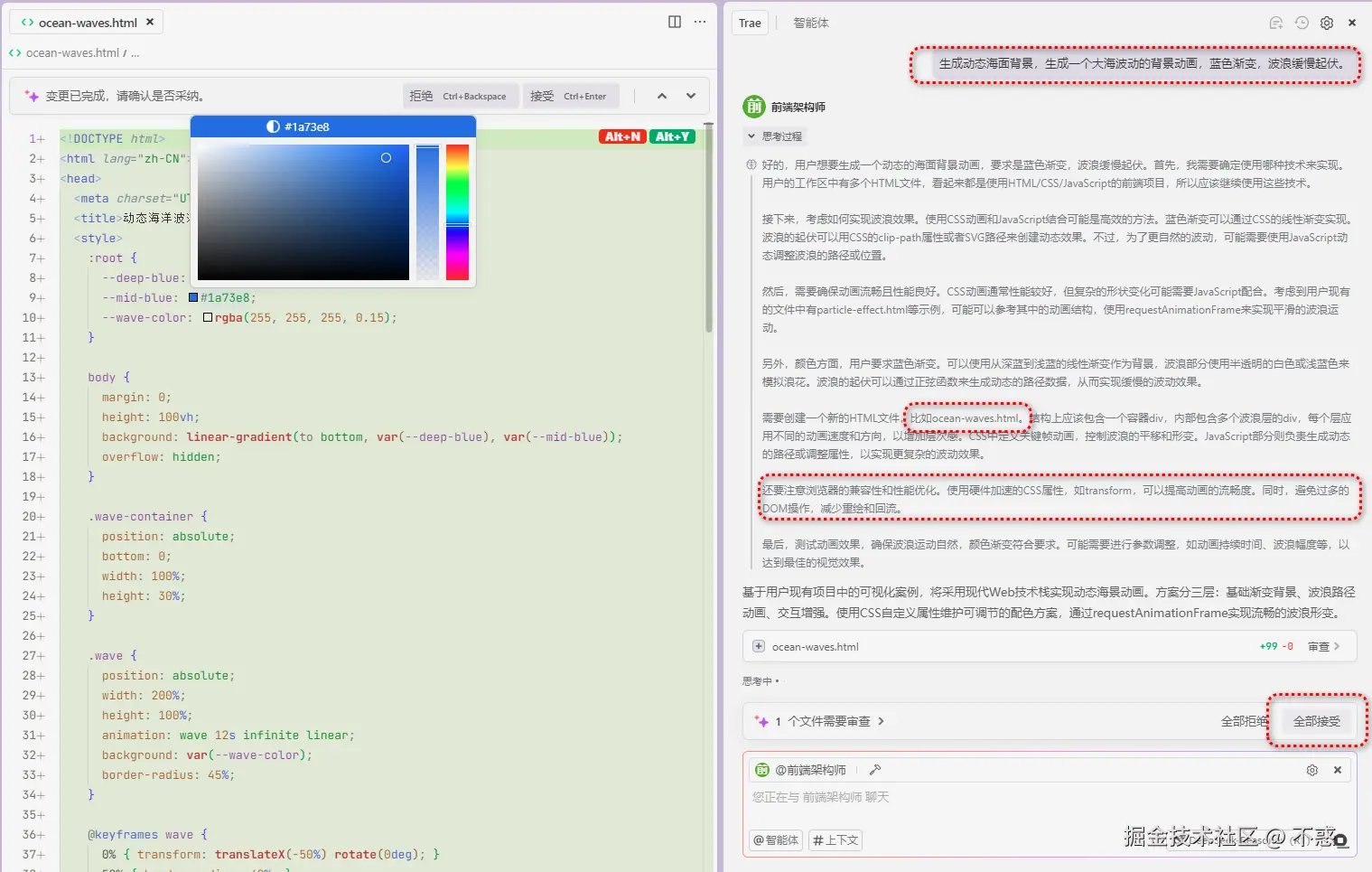
Task: Close the ocean-waves.html editor tab
Action: click(150, 22)
